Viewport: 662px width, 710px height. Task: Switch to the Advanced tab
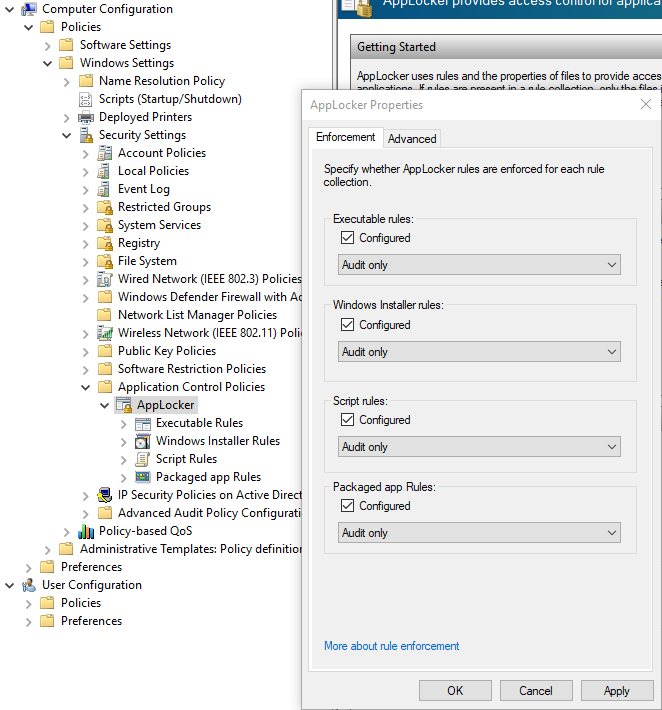[412, 139]
